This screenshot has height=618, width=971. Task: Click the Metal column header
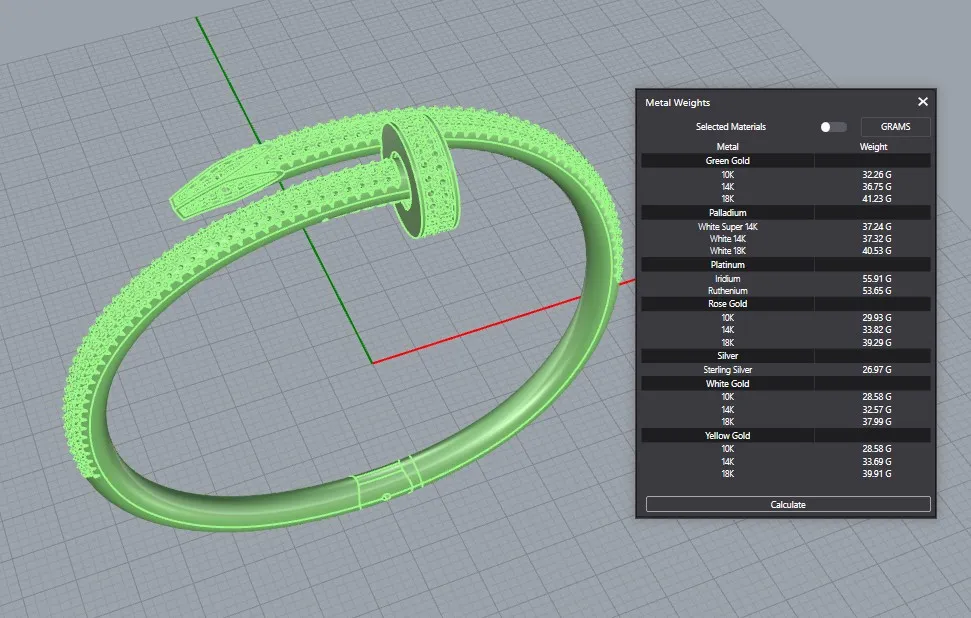coord(728,147)
